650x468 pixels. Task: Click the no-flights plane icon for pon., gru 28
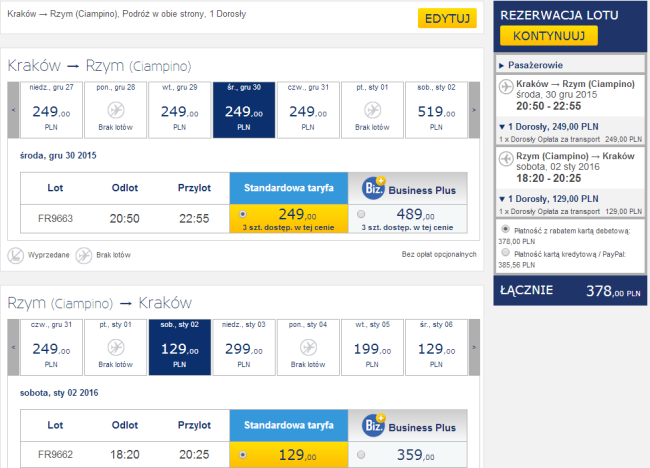coord(116,110)
